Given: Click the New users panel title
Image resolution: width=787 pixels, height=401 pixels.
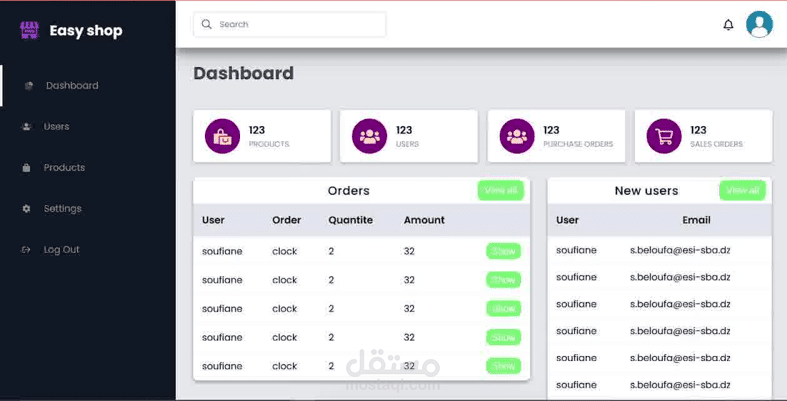Looking at the screenshot, I should coord(646,191).
